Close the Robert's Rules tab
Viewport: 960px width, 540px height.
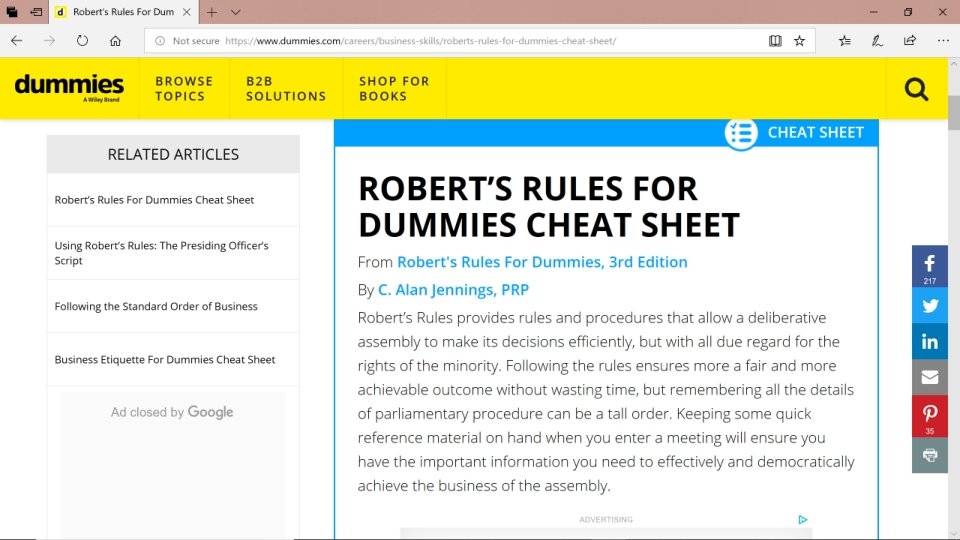[x=187, y=12]
